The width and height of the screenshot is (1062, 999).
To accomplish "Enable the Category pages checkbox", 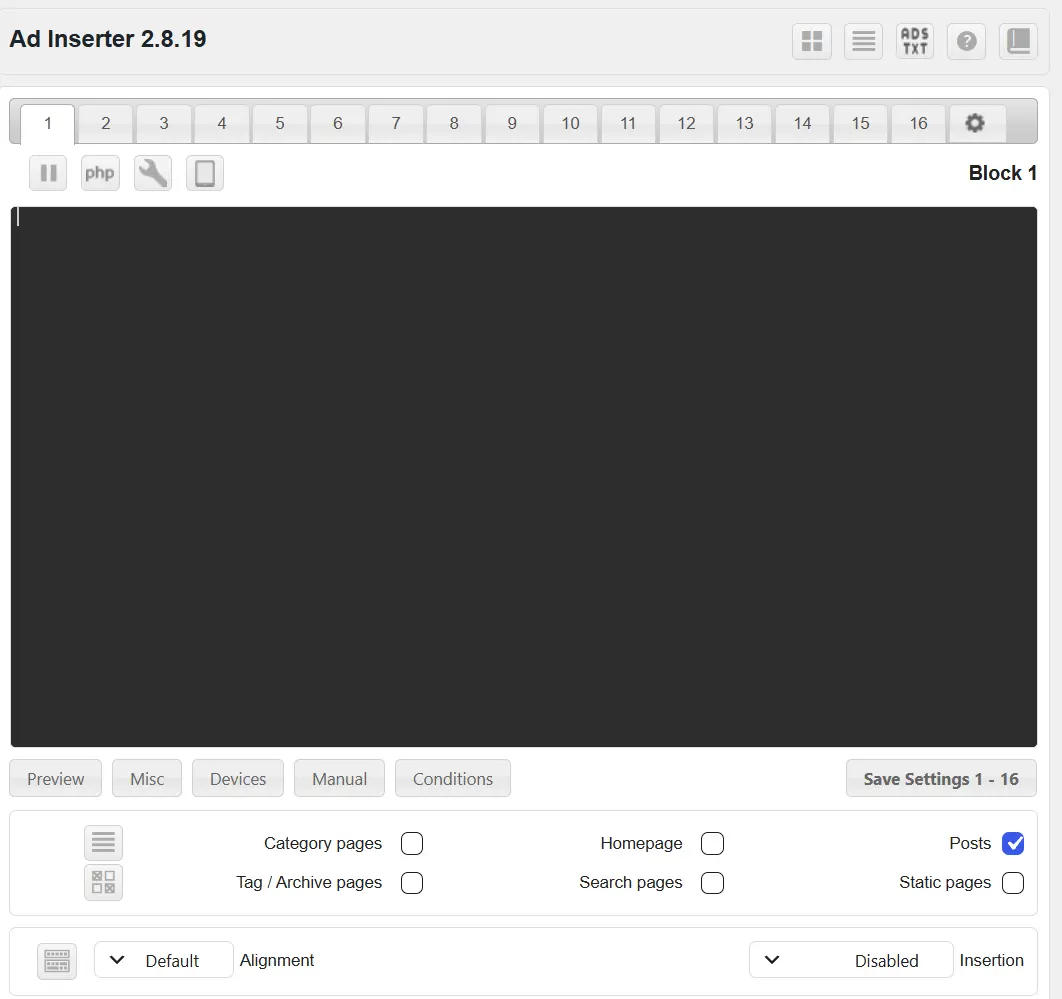I will click(412, 844).
